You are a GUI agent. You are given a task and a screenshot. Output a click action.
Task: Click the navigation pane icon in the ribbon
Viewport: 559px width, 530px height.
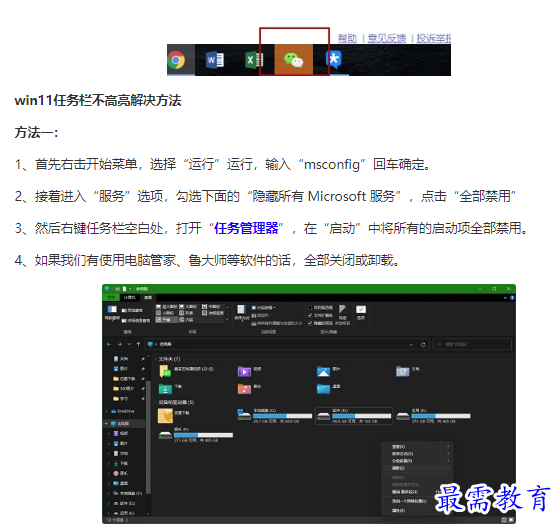[112, 309]
